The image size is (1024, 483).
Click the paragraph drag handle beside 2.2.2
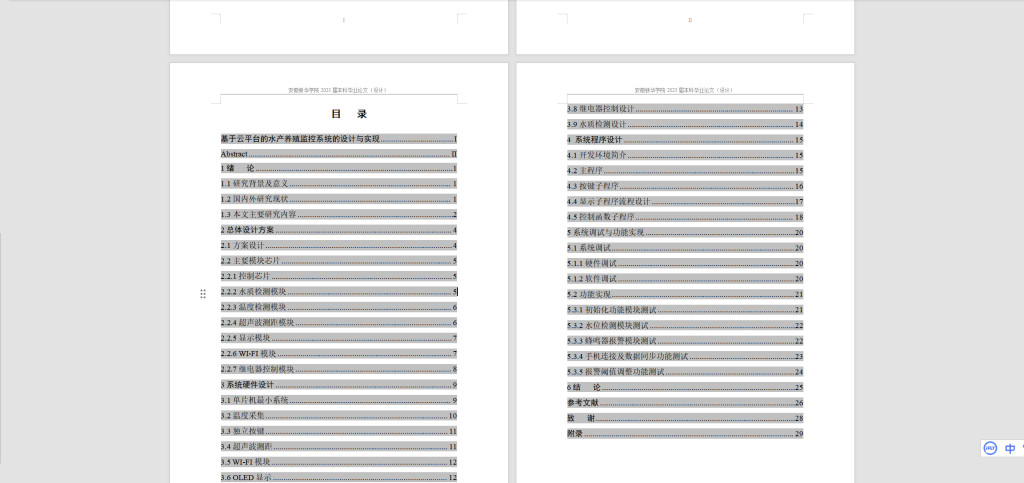coord(203,293)
